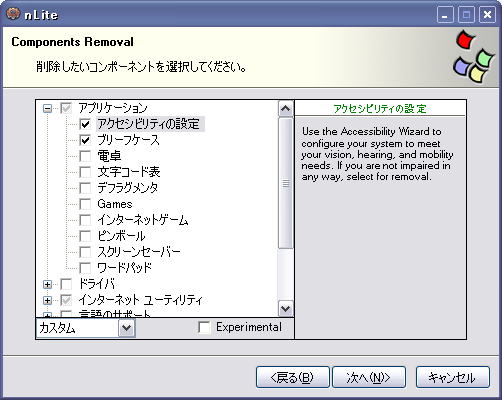Click the 次へ(N)> next button

point(369,377)
